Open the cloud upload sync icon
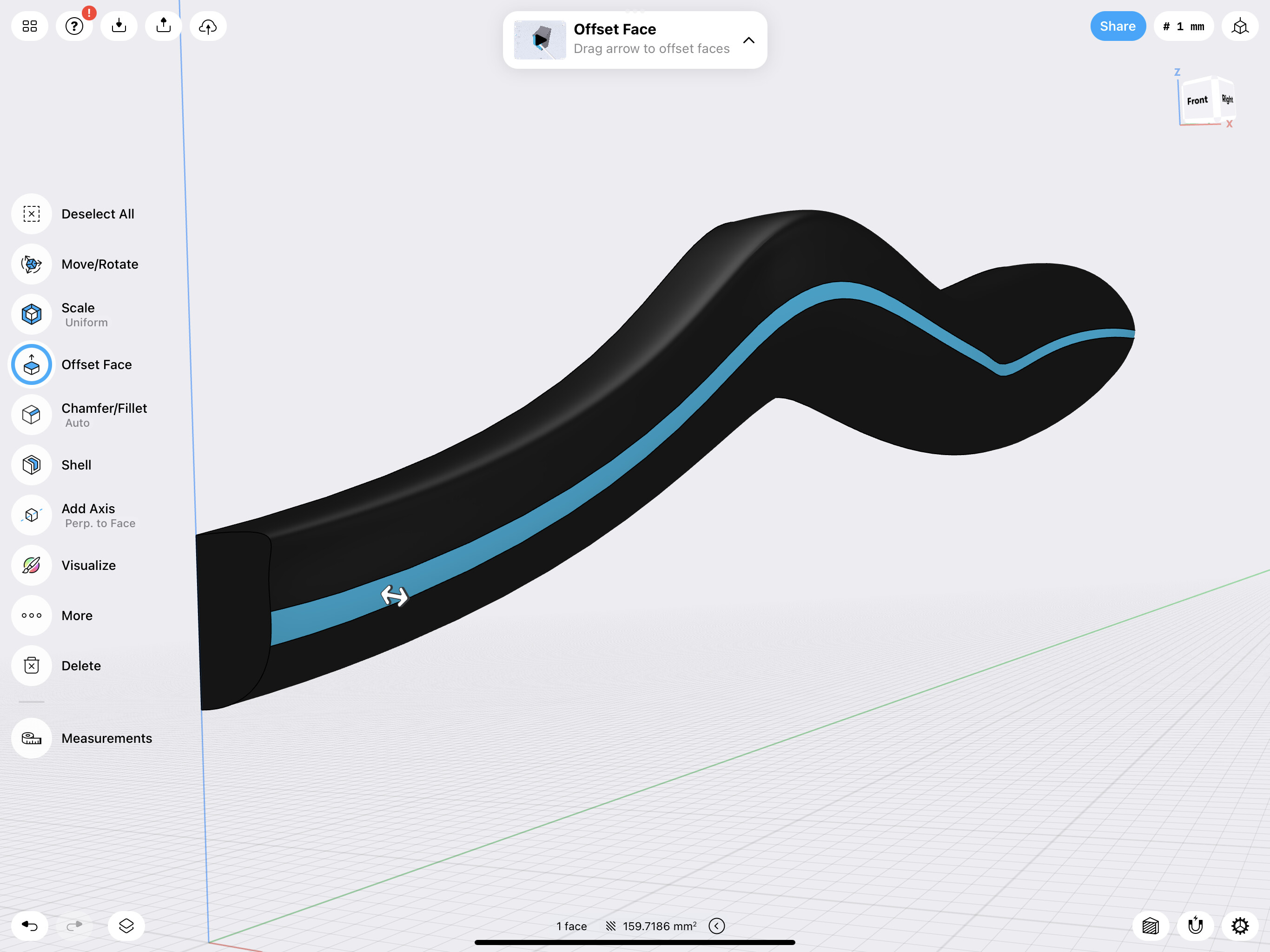Viewport: 1270px width, 952px height. point(208,26)
